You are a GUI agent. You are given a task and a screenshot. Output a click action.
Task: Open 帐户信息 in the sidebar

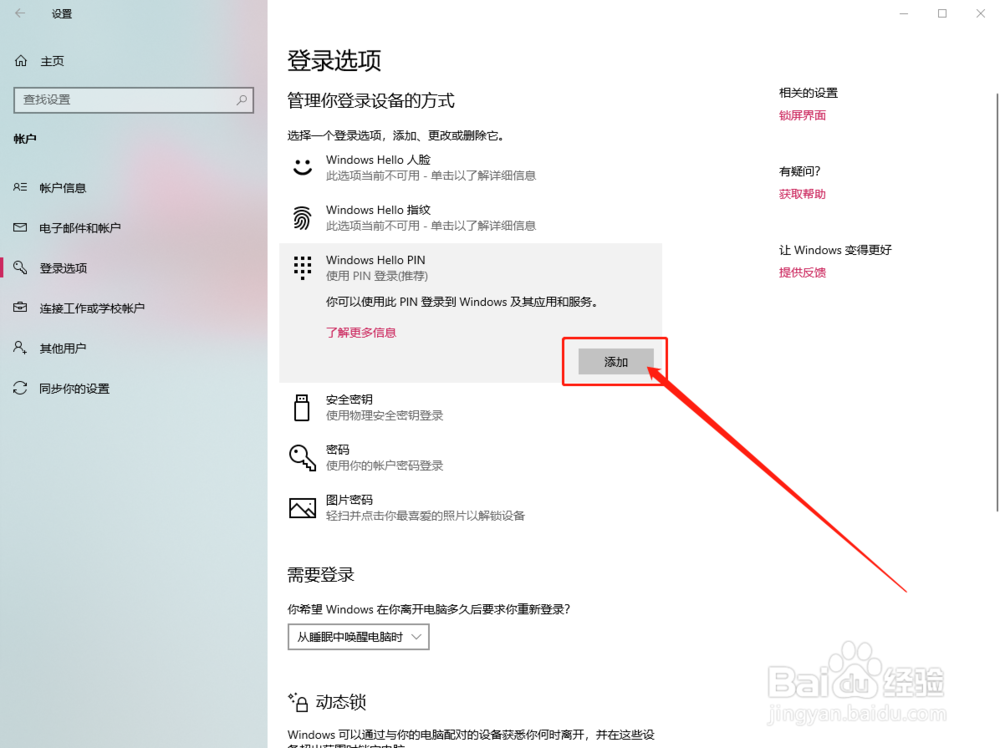[62, 187]
